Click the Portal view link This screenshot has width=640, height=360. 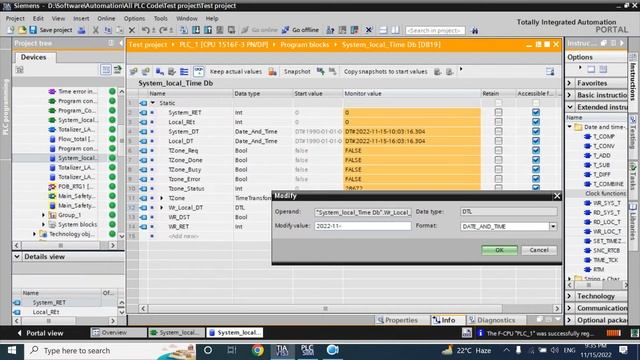click(40, 333)
